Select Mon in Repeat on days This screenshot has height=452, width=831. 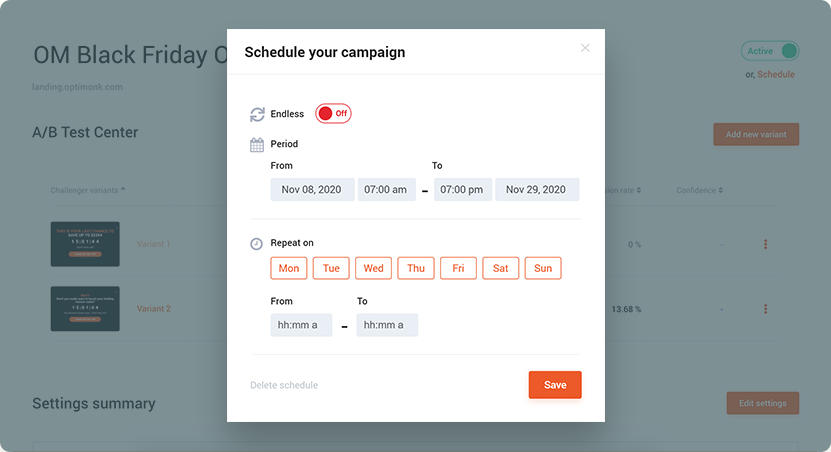(289, 268)
